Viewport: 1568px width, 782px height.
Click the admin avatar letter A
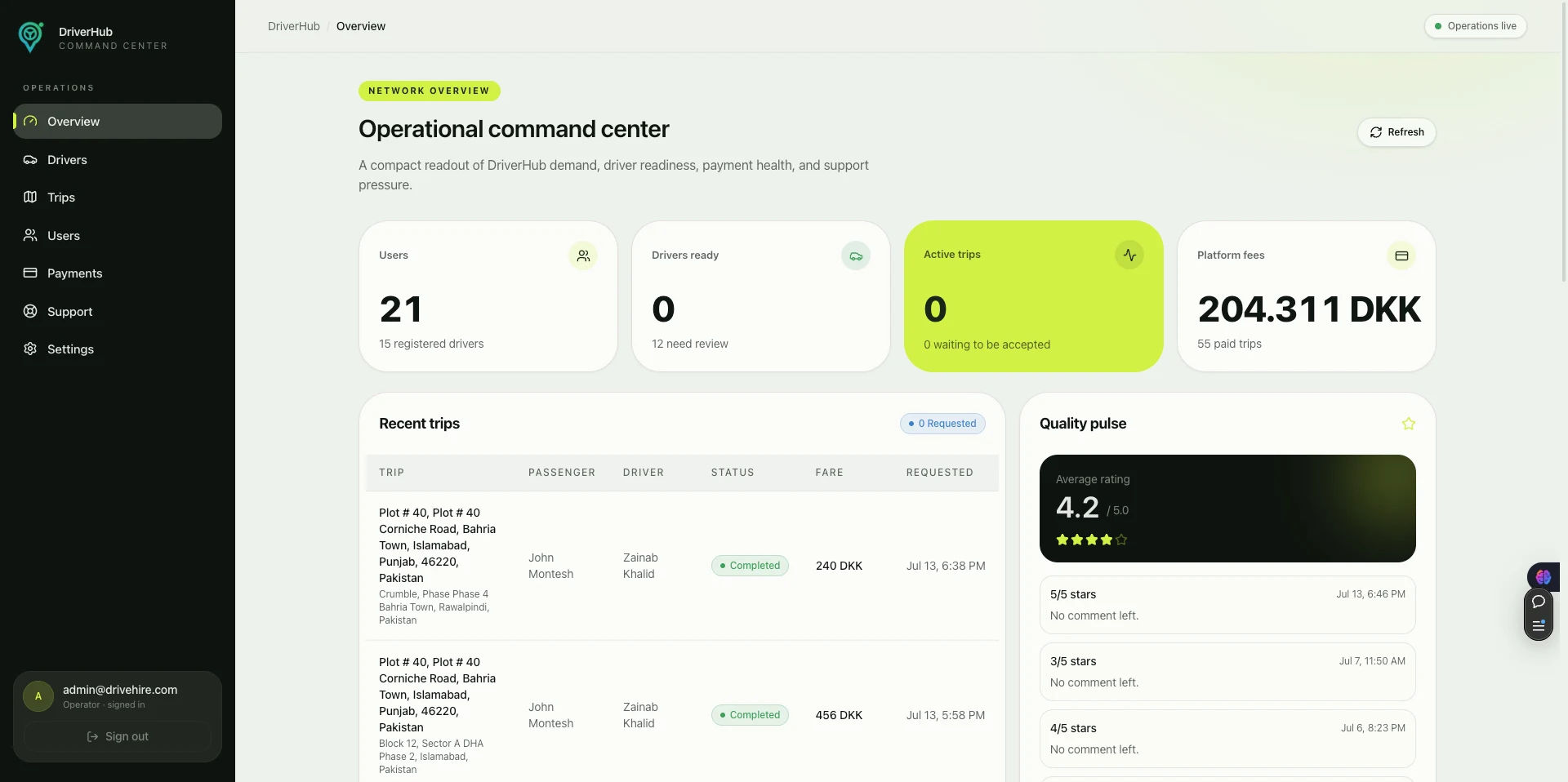pos(38,696)
